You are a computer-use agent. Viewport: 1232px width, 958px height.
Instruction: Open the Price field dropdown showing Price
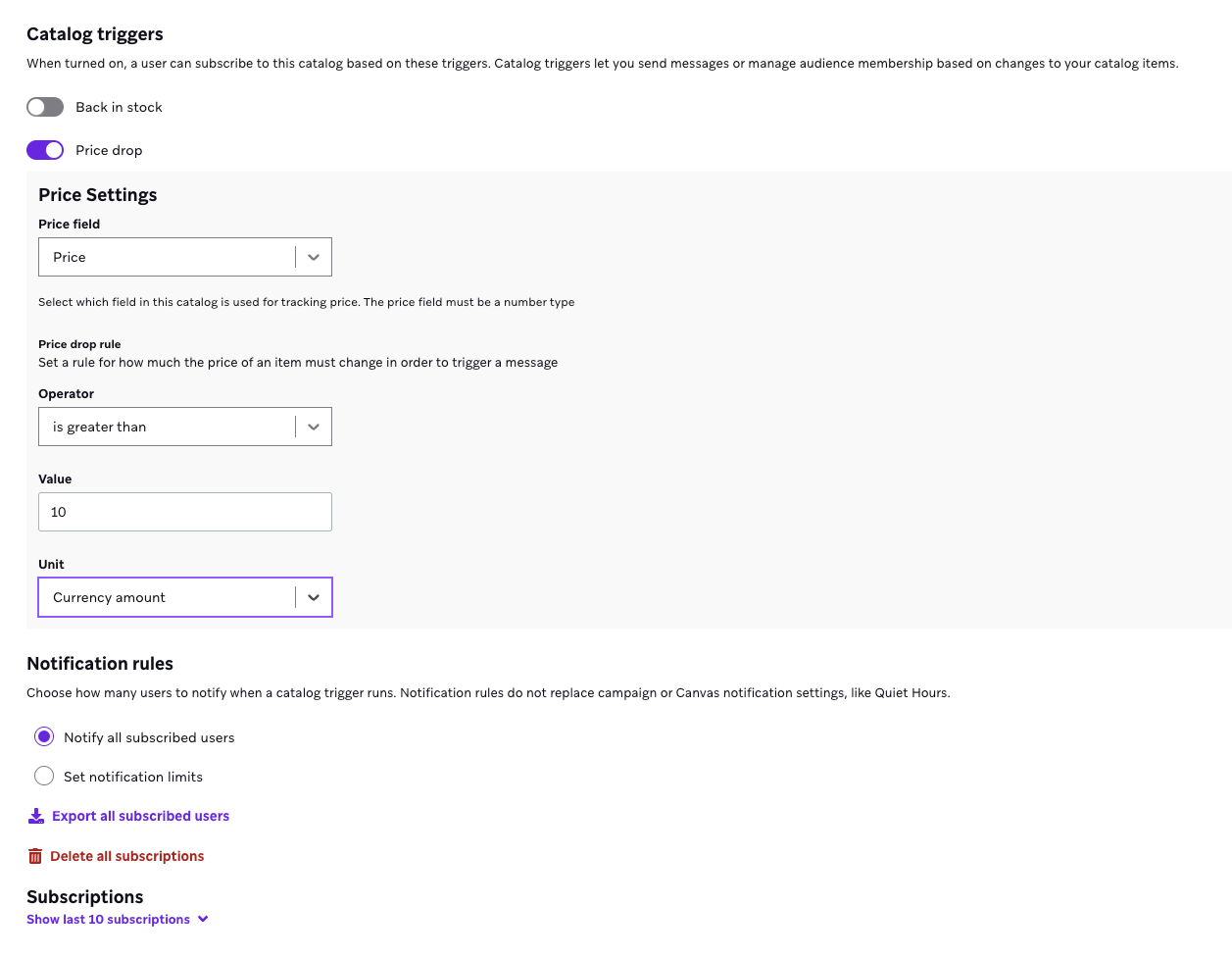pos(167,257)
